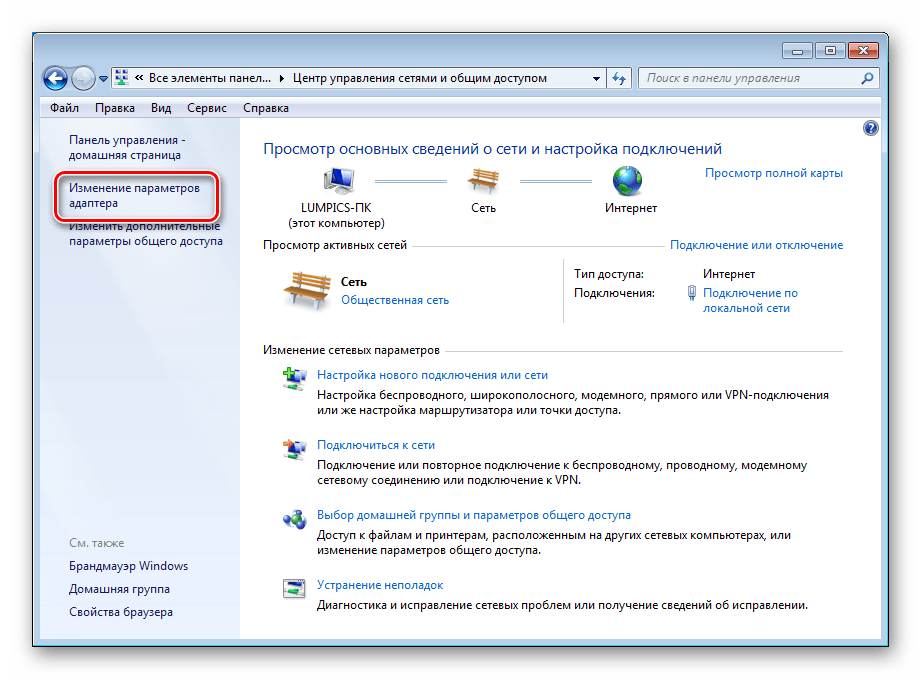
Task: Open Домашняя группа sidebar link
Action: pos(119,589)
